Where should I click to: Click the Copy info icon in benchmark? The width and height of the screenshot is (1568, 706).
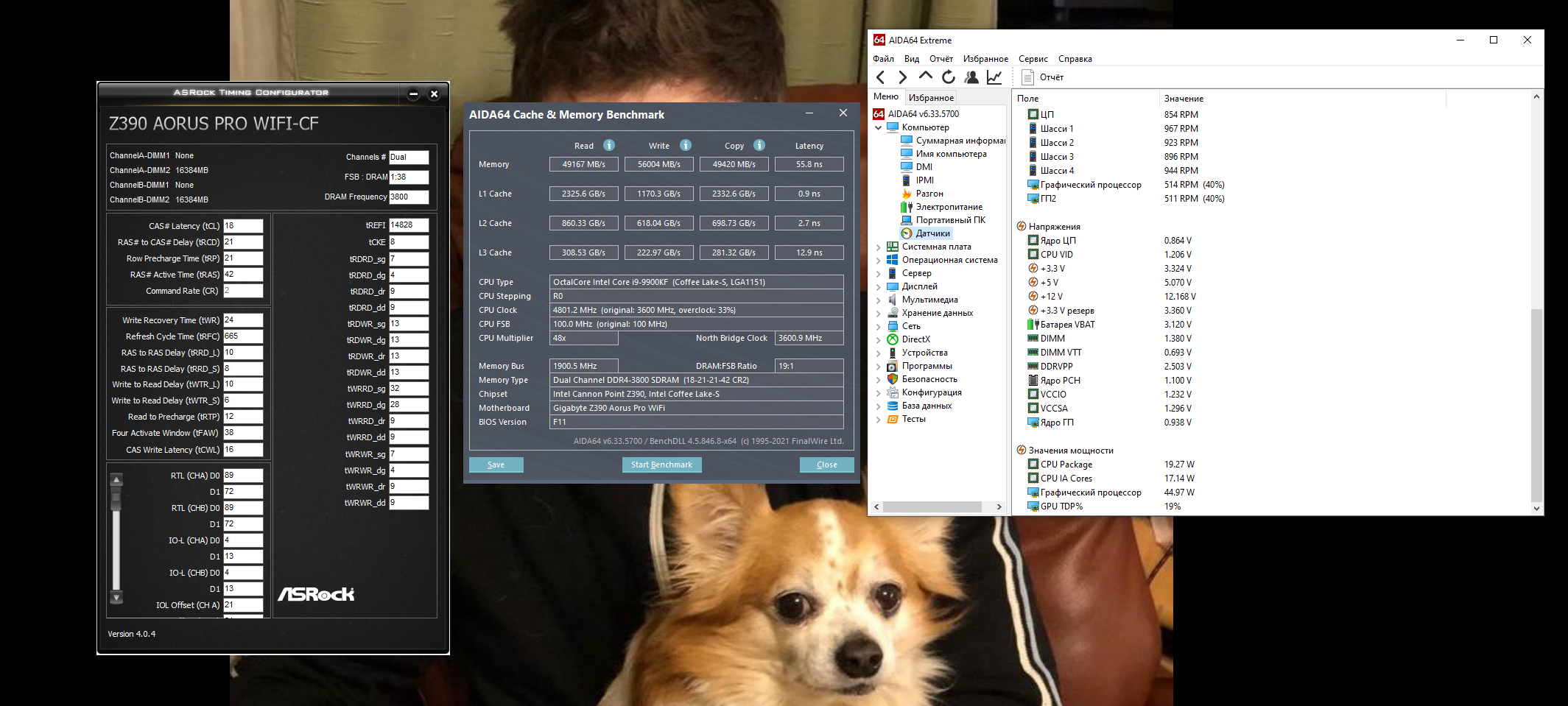click(x=759, y=145)
